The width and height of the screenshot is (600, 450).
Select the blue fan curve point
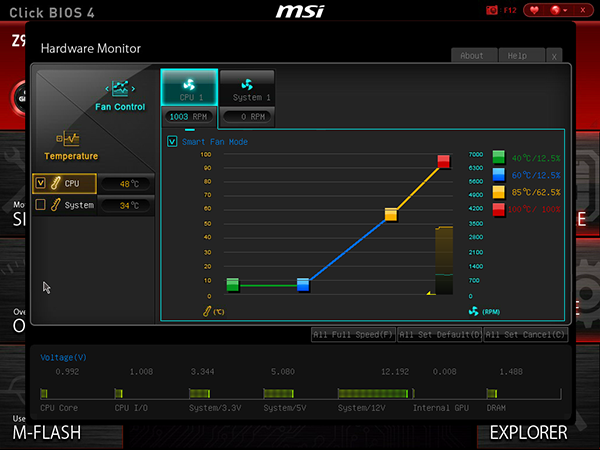tap(303, 285)
